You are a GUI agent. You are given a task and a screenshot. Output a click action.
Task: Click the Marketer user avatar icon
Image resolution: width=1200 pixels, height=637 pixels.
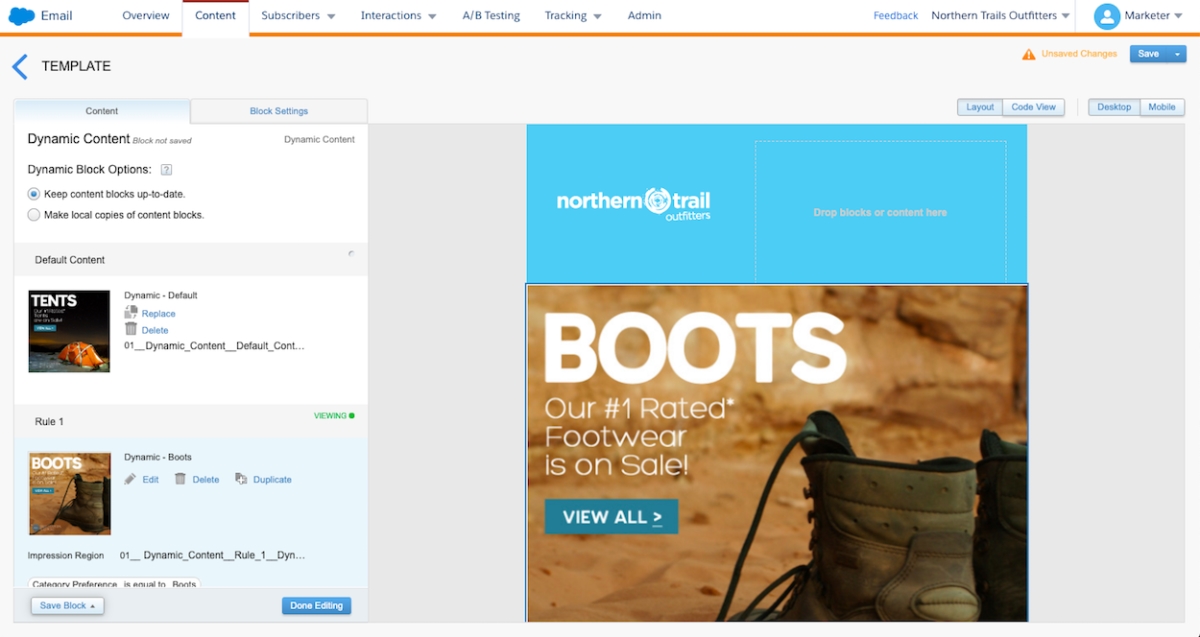click(1106, 16)
